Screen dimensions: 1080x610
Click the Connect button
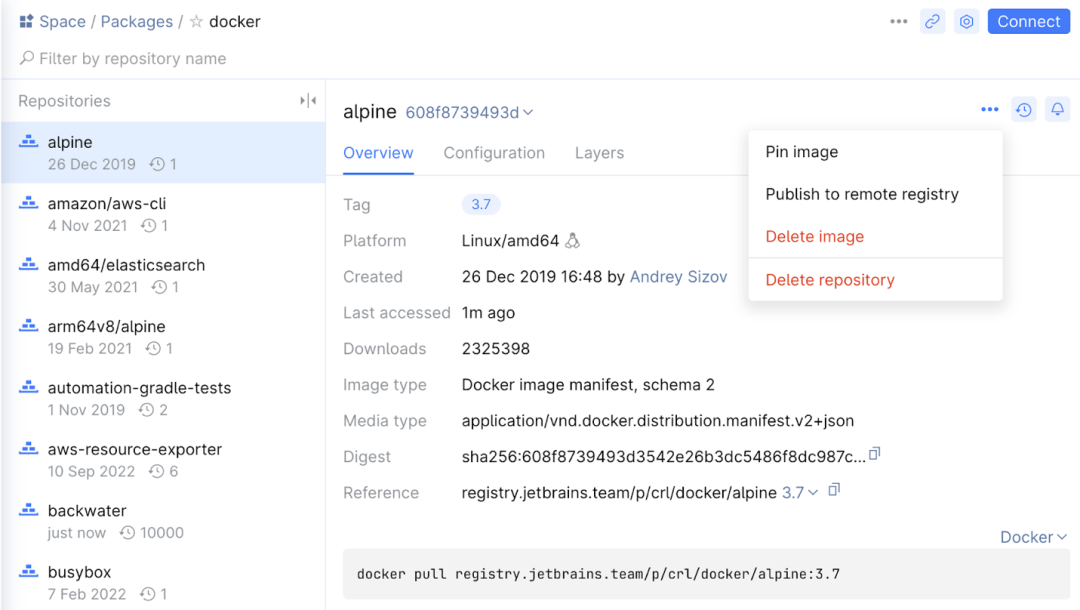coord(1028,21)
